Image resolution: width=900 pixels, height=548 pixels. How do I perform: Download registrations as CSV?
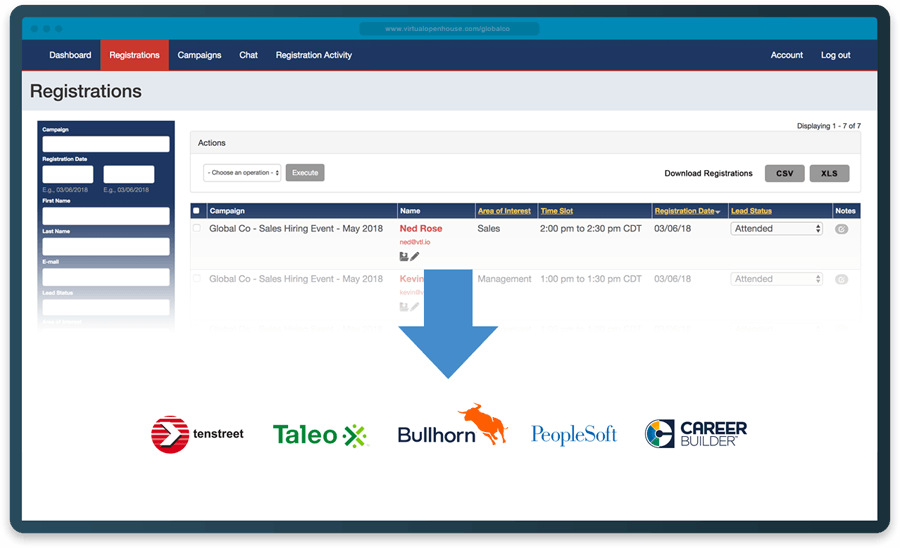pyautogui.click(x=784, y=173)
